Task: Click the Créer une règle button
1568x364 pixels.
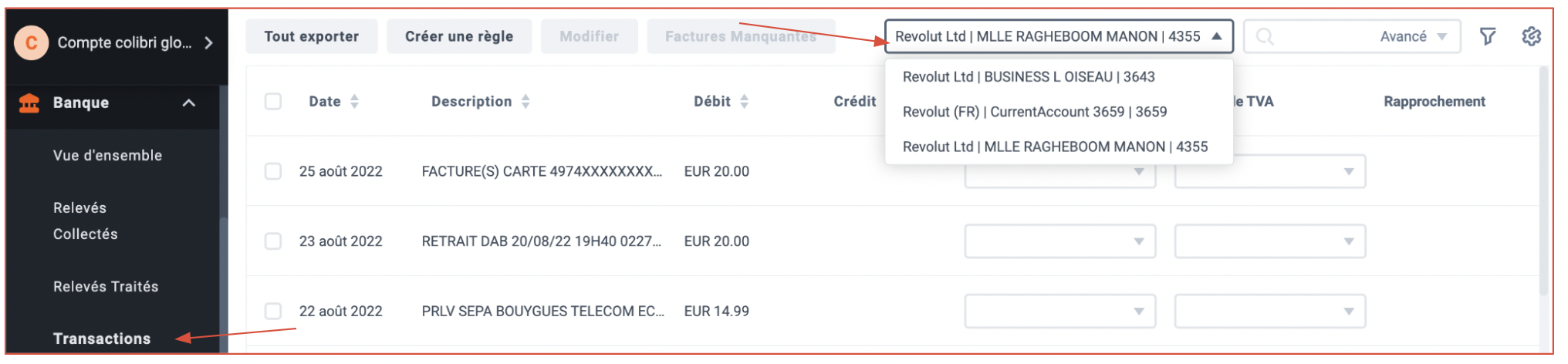Action: tap(459, 36)
